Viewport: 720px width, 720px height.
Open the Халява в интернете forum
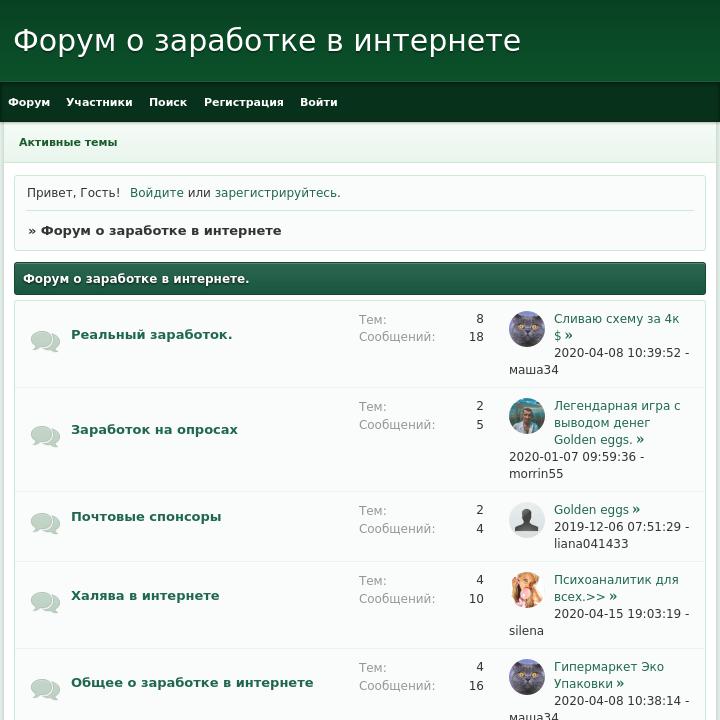click(145, 596)
